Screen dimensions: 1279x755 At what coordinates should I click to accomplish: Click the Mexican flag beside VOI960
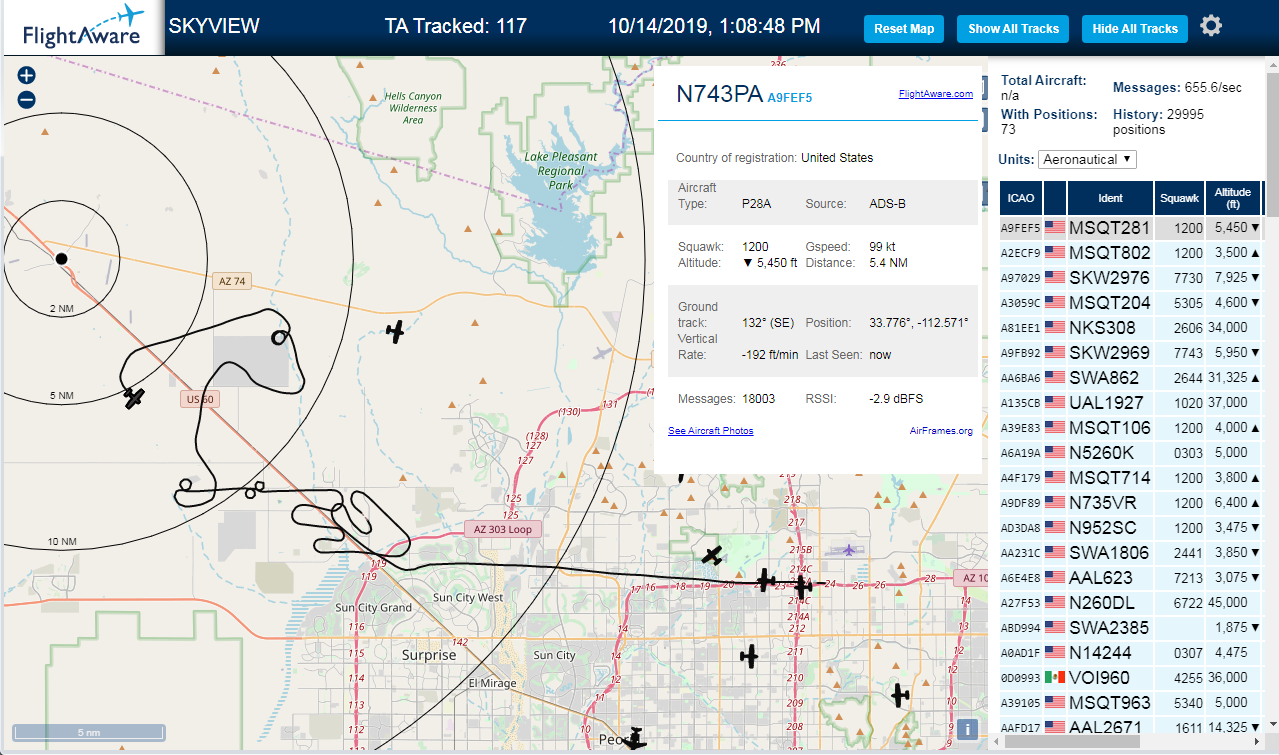point(1054,678)
